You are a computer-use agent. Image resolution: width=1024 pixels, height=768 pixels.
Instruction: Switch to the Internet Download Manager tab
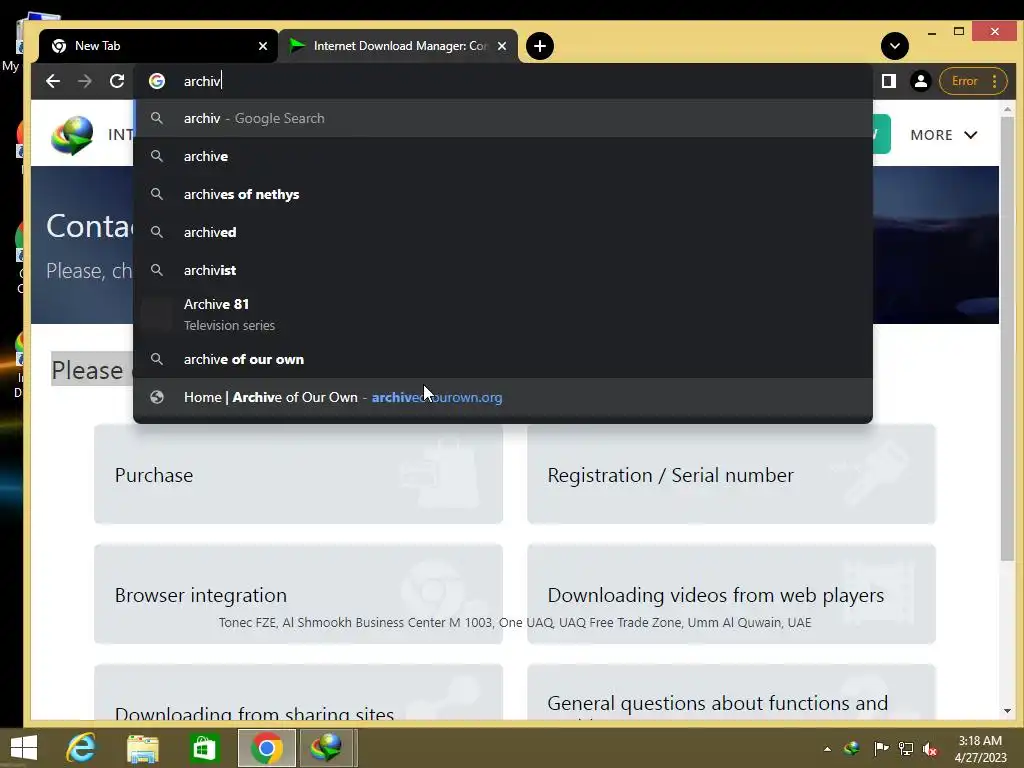pos(398,46)
